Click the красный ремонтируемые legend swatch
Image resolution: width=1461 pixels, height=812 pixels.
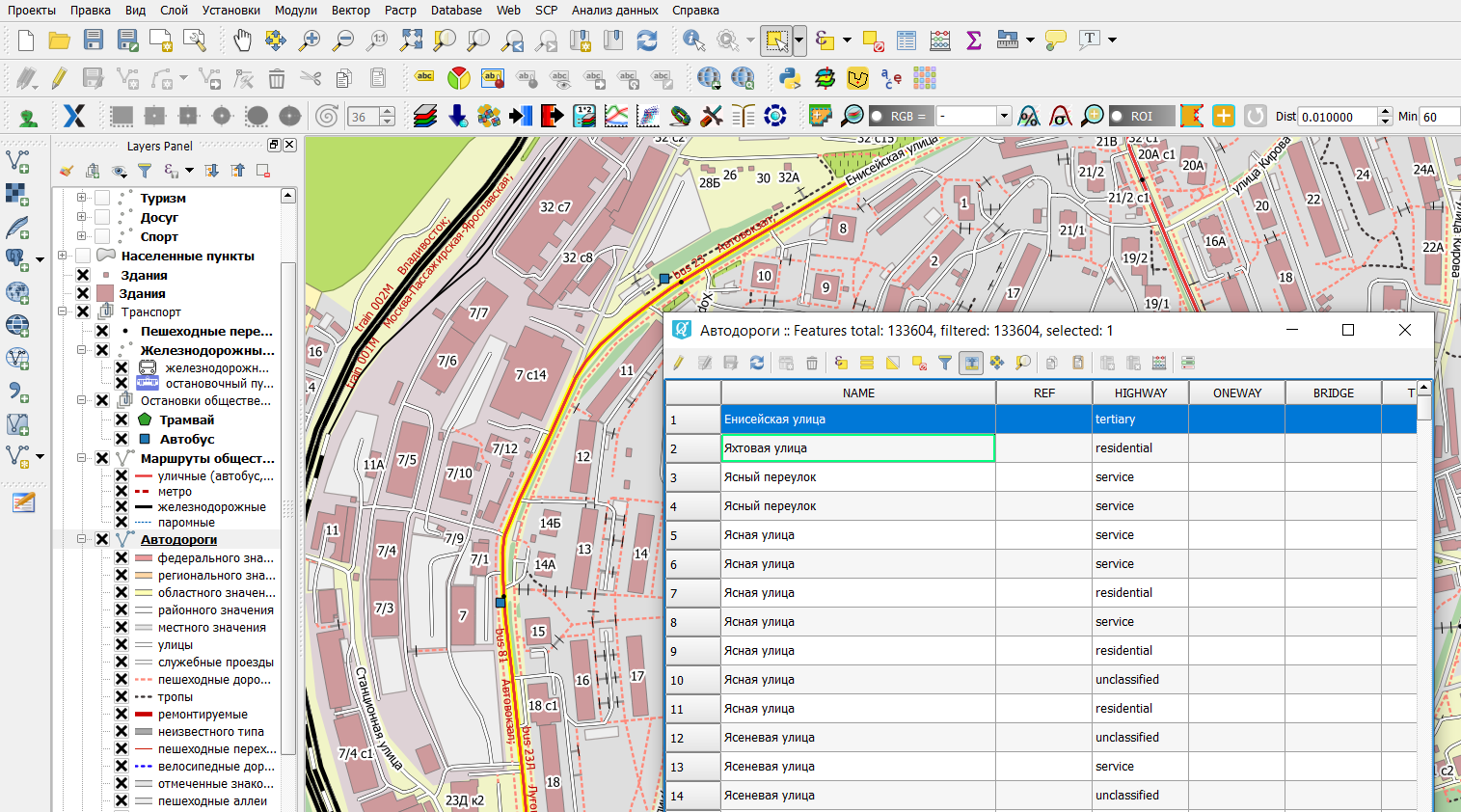144,715
